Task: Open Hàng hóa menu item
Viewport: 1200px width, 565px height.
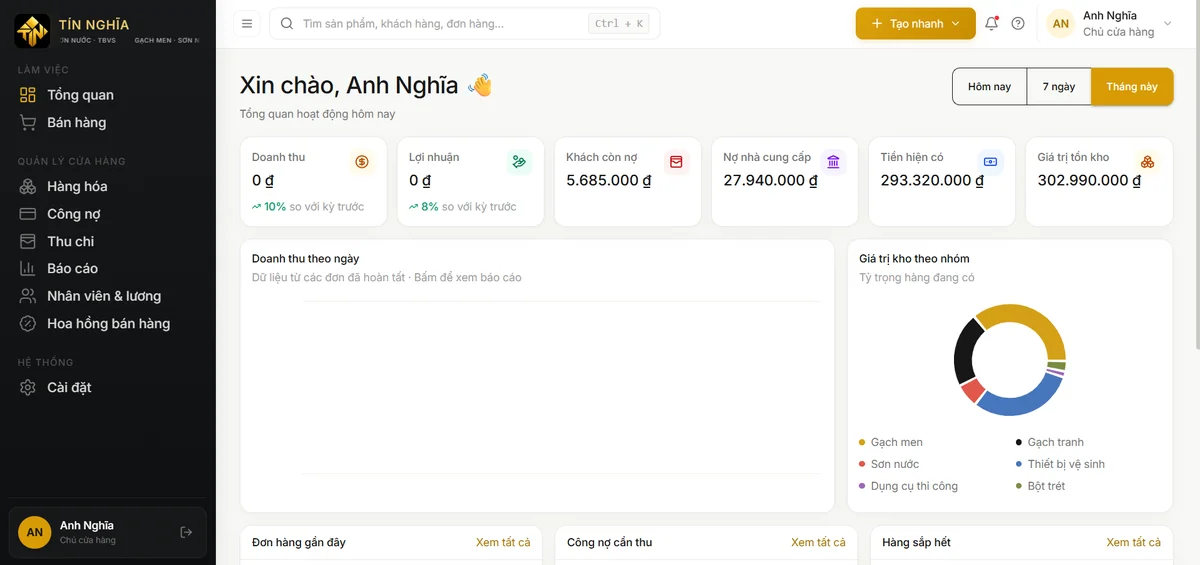Action: pyautogui.click(x=107, y=186)
